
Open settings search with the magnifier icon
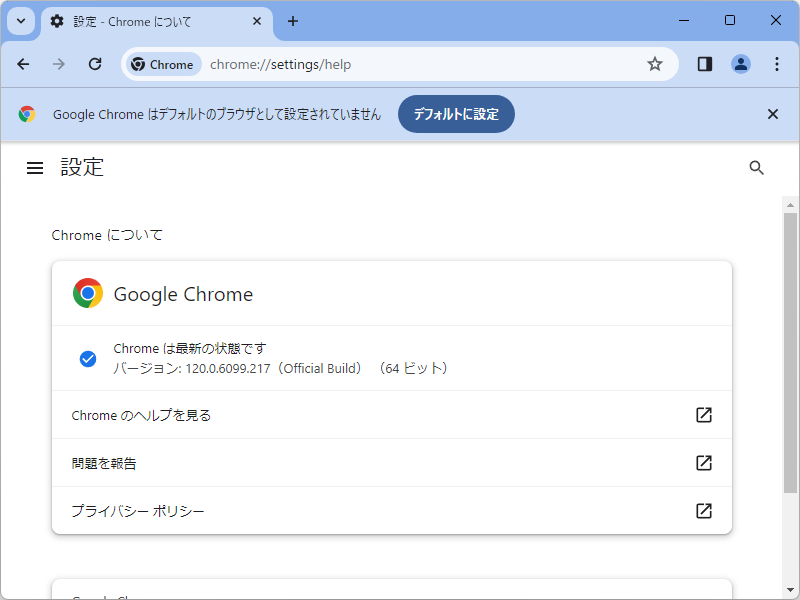point(756,168)
